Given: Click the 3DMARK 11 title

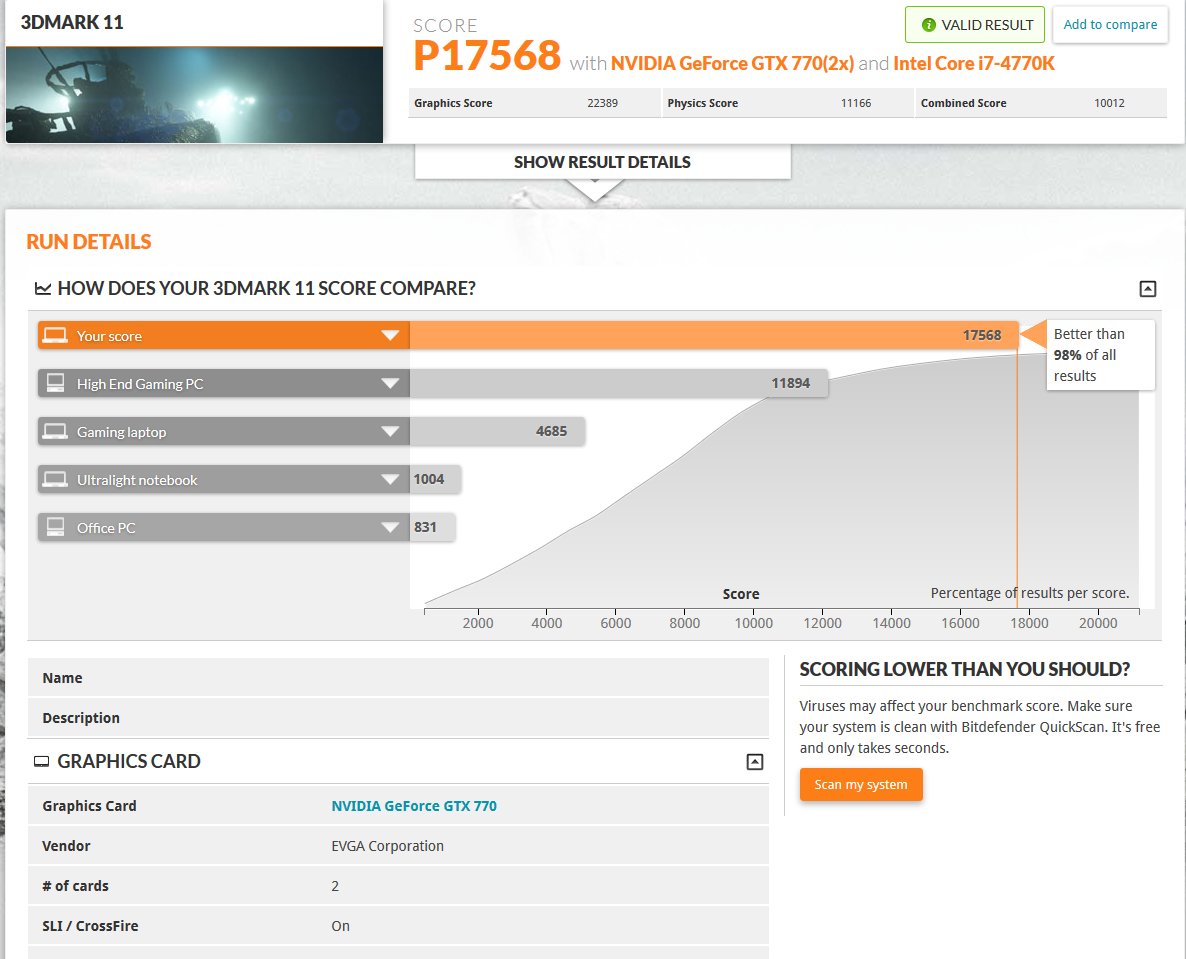Looking at the screenshot, I should pos(72,22).
